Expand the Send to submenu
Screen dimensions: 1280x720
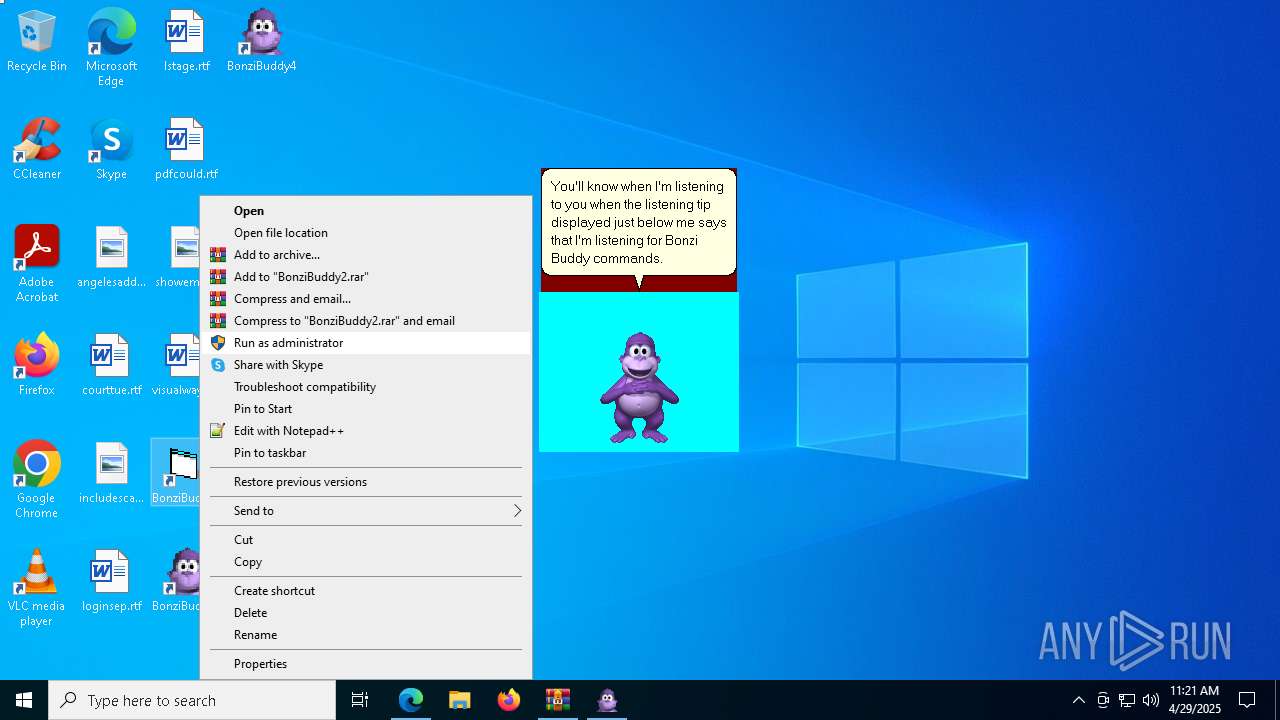[366, 511]
